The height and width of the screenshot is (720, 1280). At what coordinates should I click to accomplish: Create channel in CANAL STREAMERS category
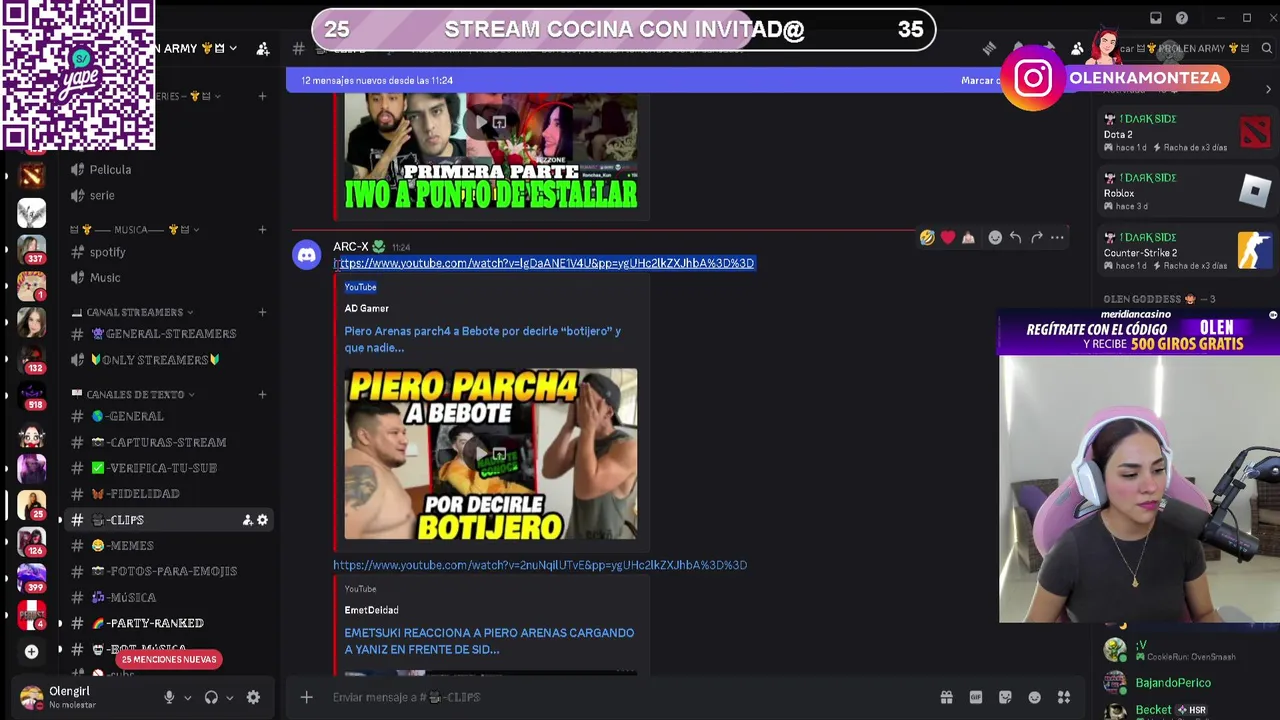click(262, 312)
